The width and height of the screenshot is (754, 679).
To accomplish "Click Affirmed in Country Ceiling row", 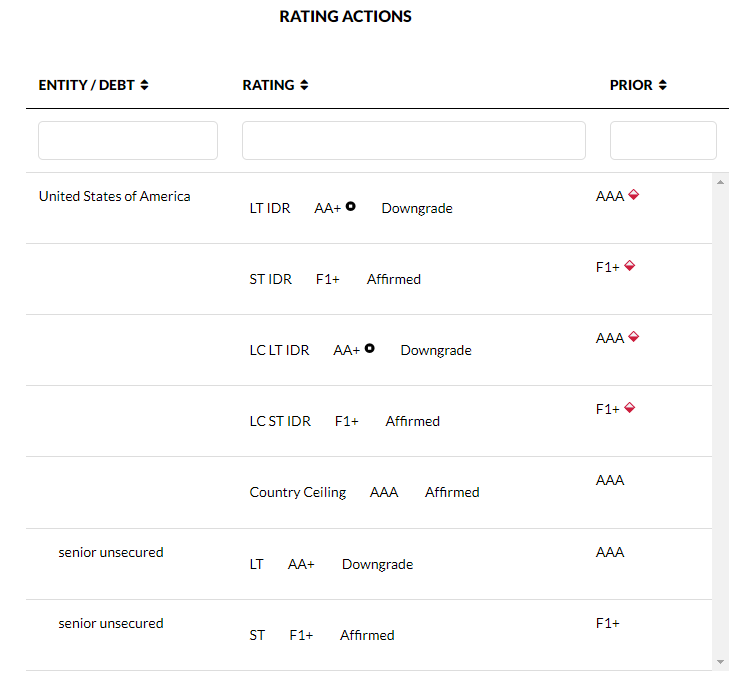I will 452,492.
